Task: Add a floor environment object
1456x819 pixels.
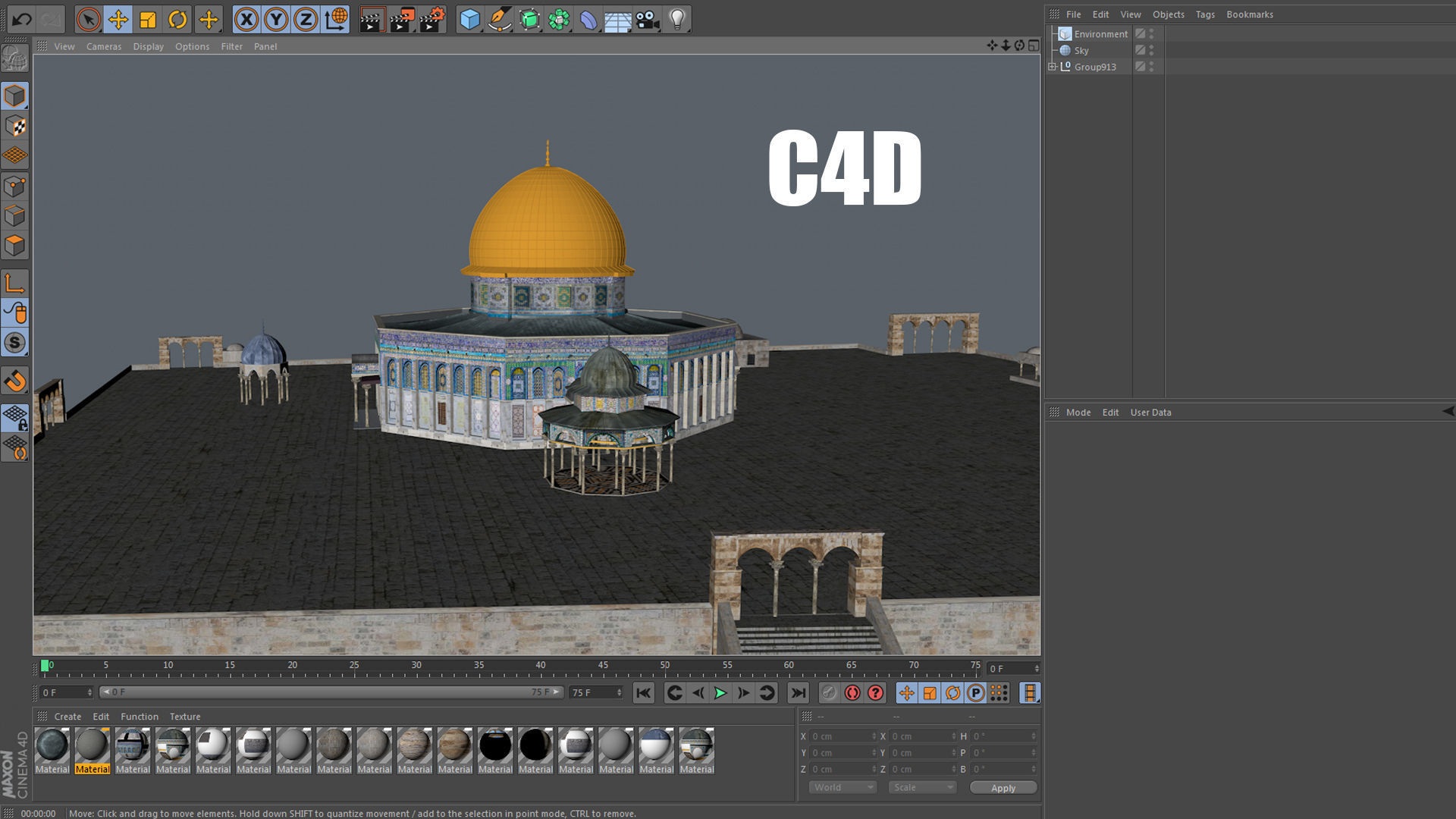Action: (x=618, y=19)
